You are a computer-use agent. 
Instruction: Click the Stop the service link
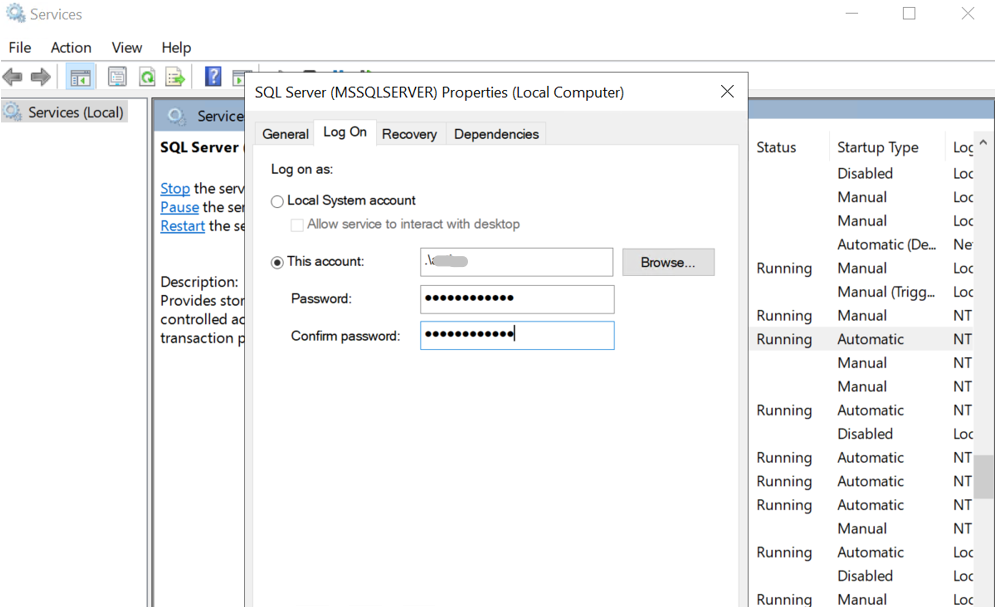click(175, 189)
